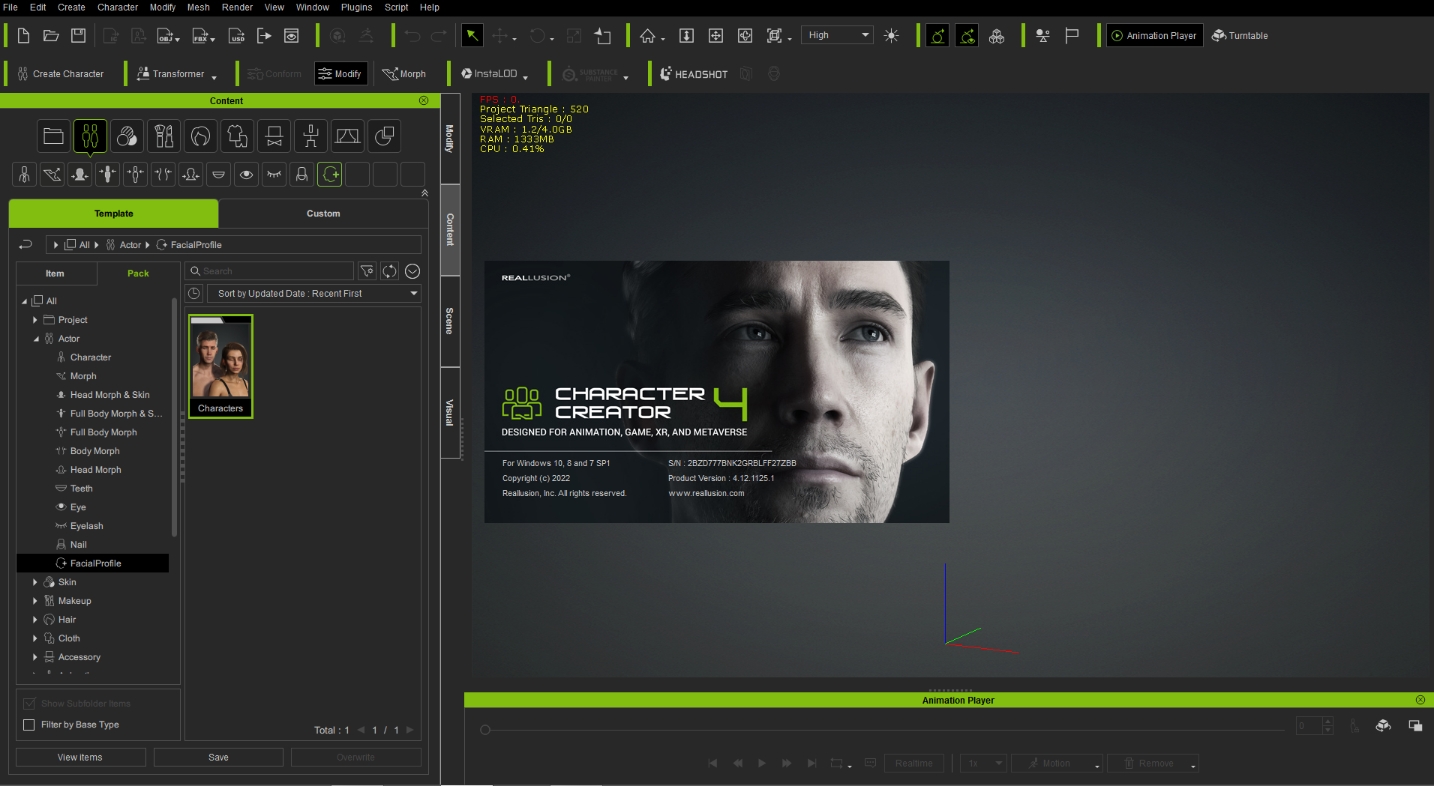Open the Stage curtain category icon
Screen dimensions: 1434x786
(347, 136)
